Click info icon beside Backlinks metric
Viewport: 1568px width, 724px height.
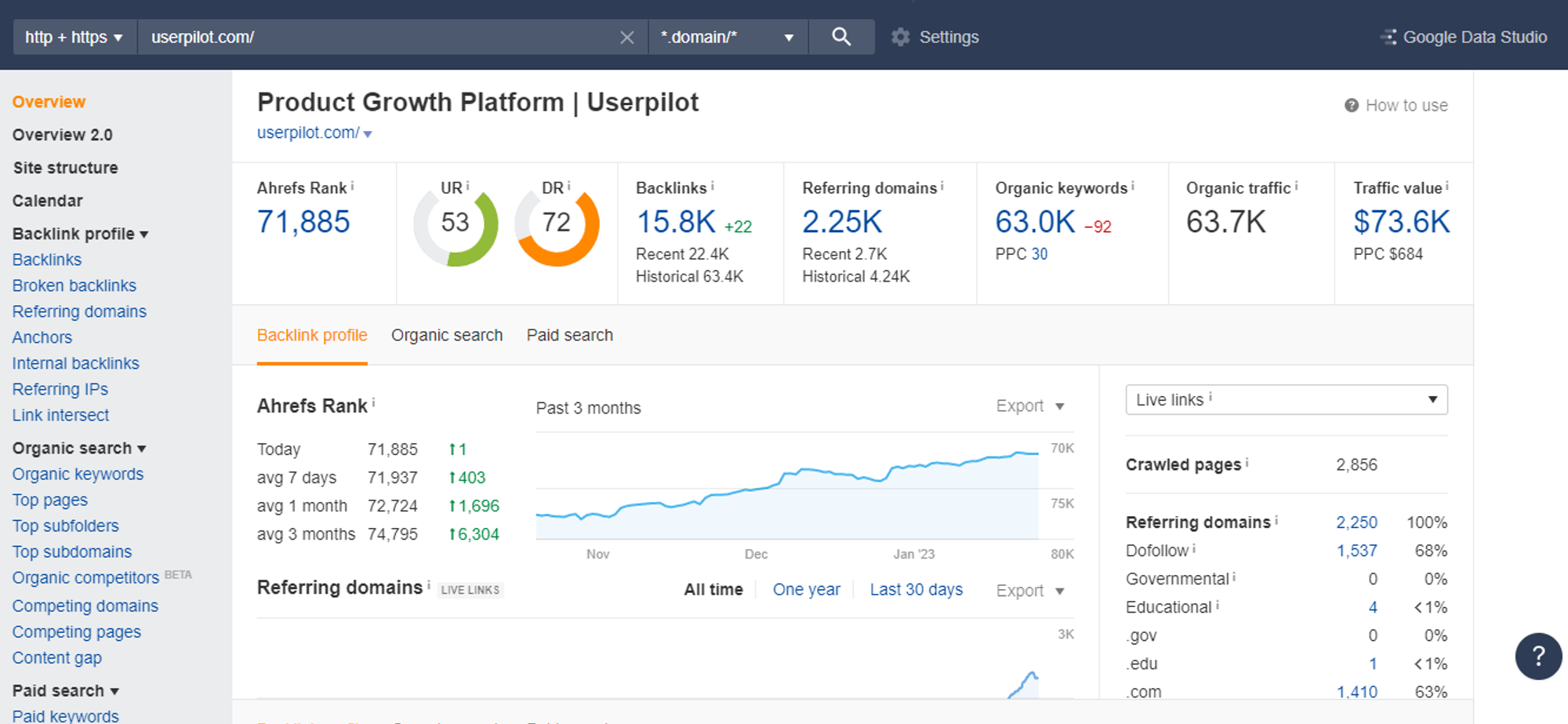click(712, 186)
